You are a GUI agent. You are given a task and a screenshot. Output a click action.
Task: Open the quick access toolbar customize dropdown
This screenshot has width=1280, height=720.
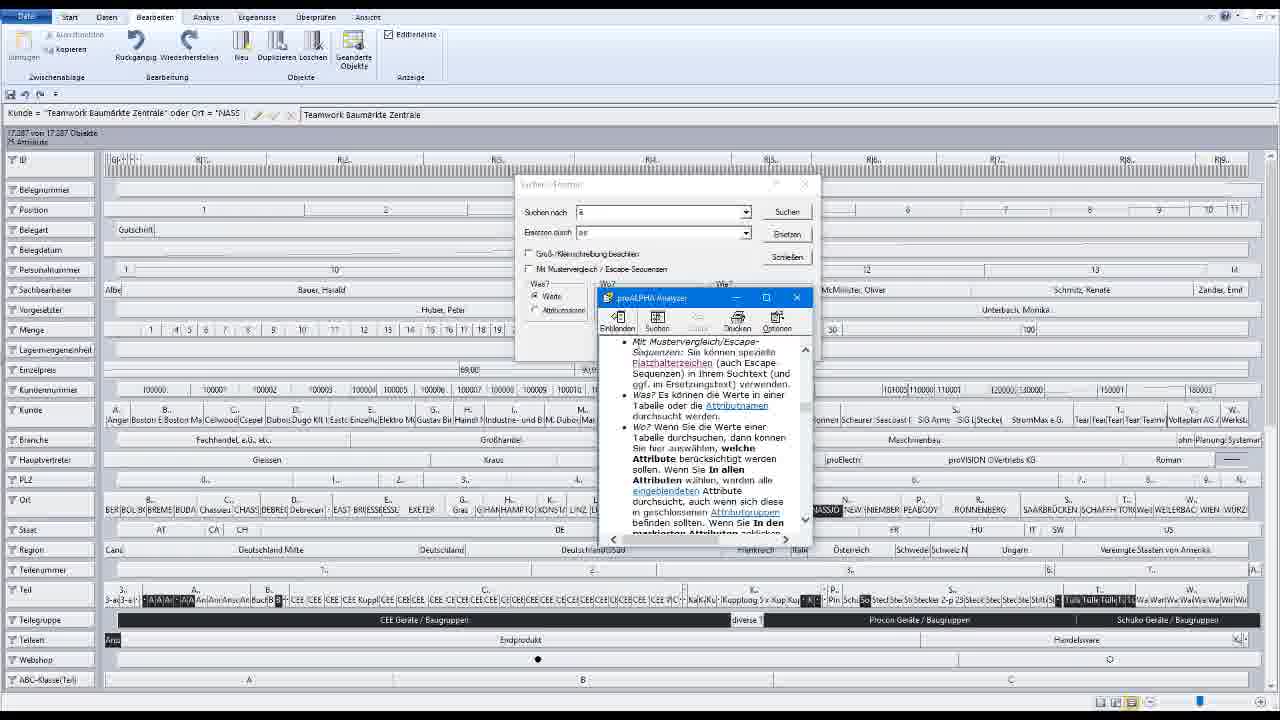[x=55, y=94]
